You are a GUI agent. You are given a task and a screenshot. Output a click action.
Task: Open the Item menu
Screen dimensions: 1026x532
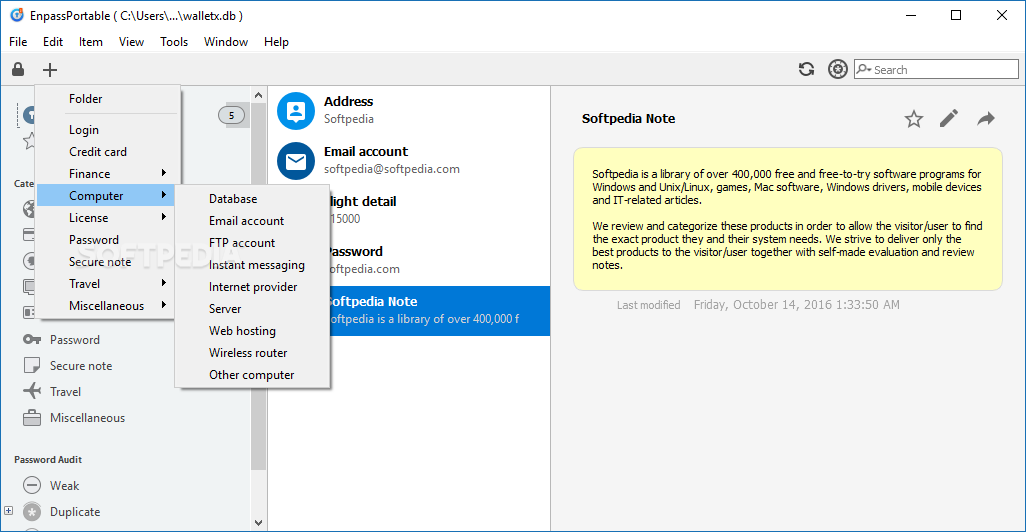[91, 42]
